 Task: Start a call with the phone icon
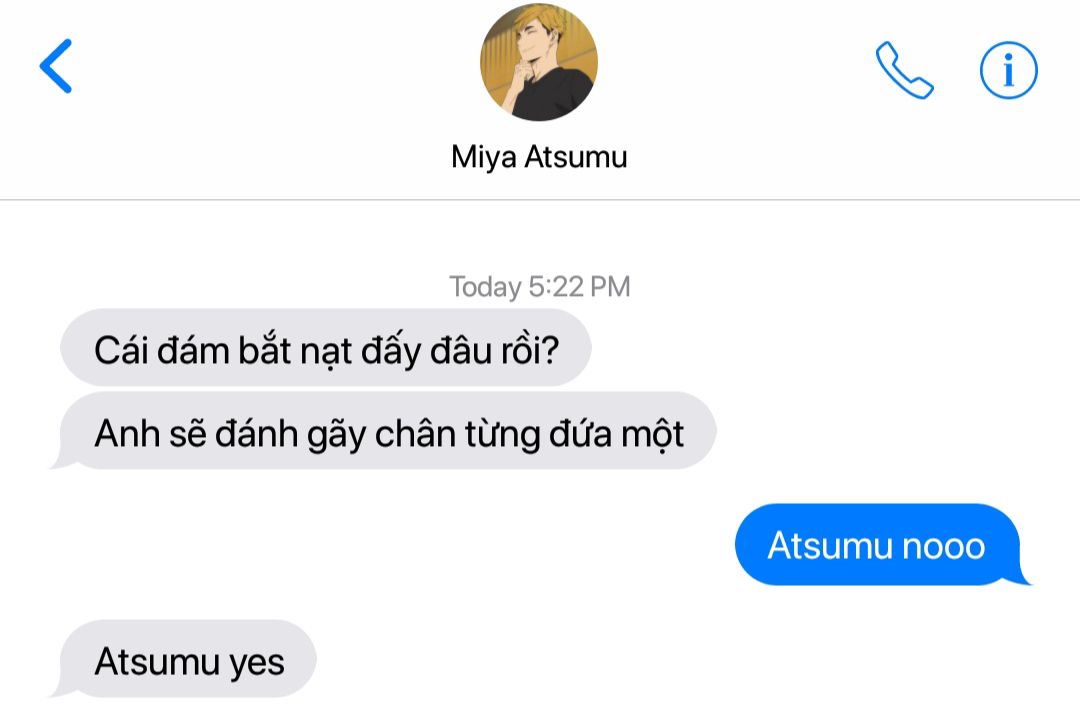[x=904, y=70]
